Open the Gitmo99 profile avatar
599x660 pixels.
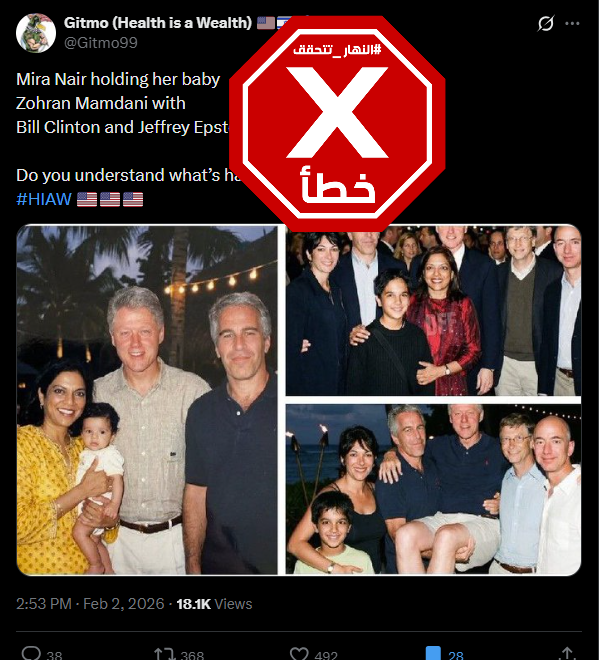36,33
